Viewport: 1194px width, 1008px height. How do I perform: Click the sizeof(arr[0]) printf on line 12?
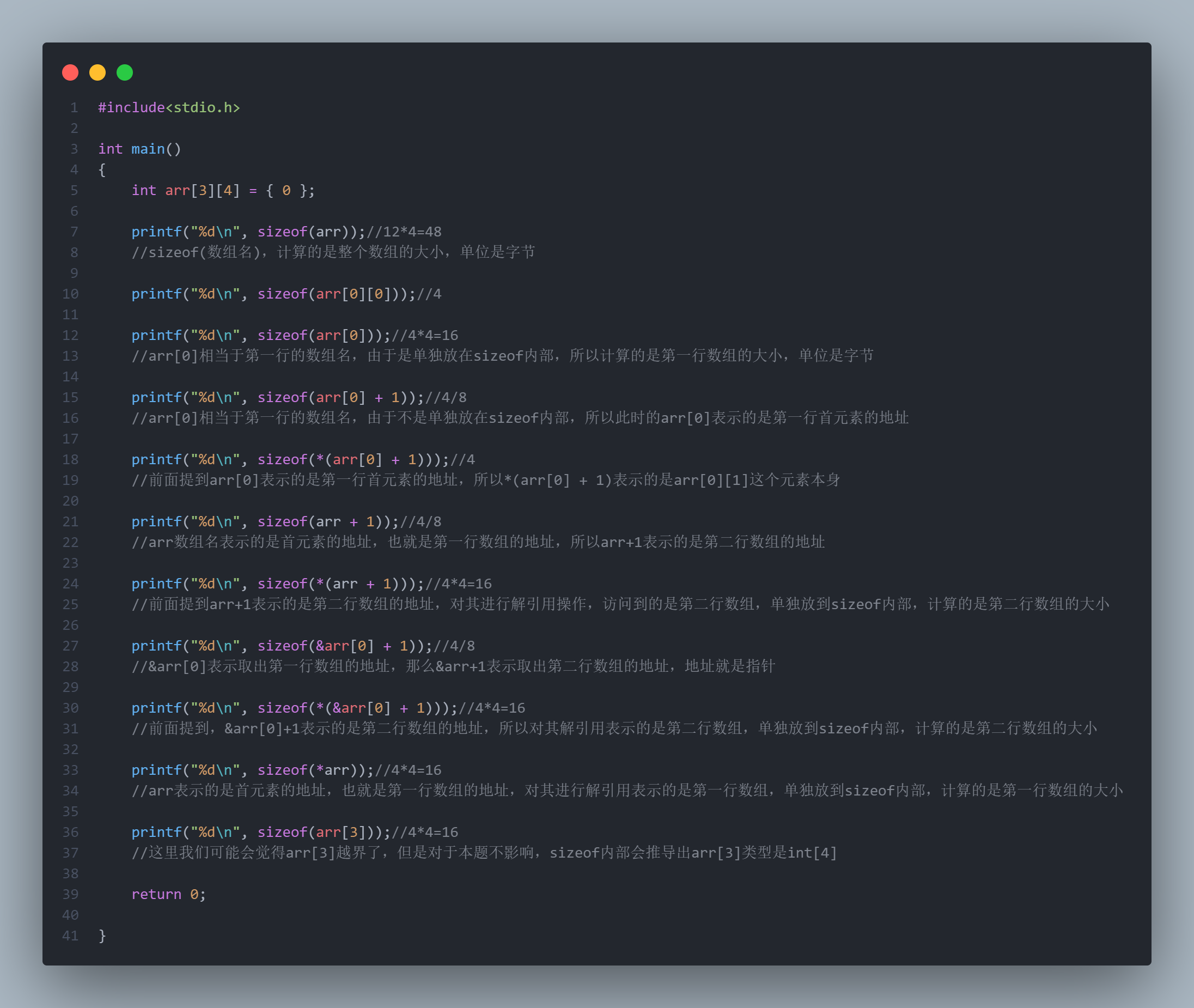click(295, 335)
